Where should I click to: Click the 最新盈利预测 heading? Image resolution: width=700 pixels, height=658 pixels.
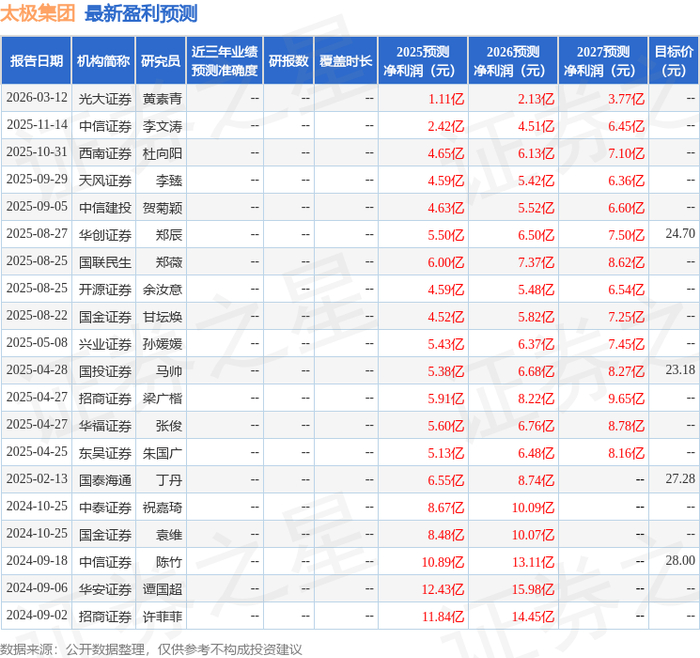pos(141,13)
